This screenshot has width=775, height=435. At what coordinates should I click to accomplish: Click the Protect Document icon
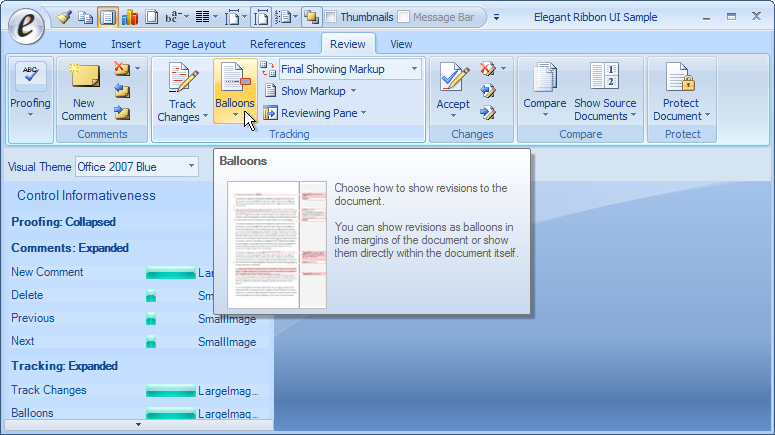[x=681, y=77]
